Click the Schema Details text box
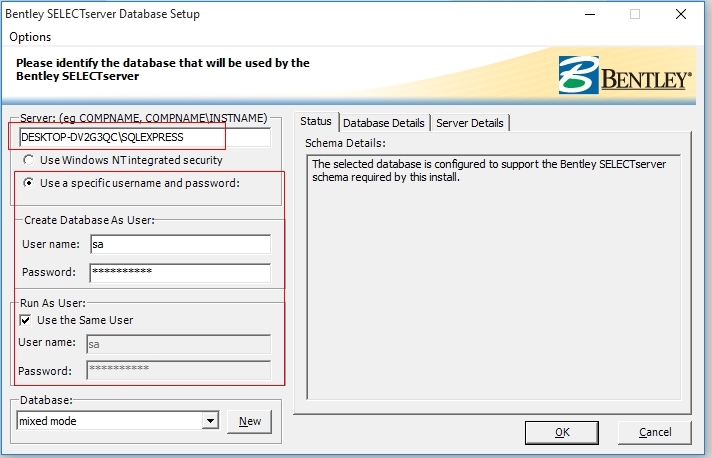The image size is (712, 458). [x=494, y=277]
